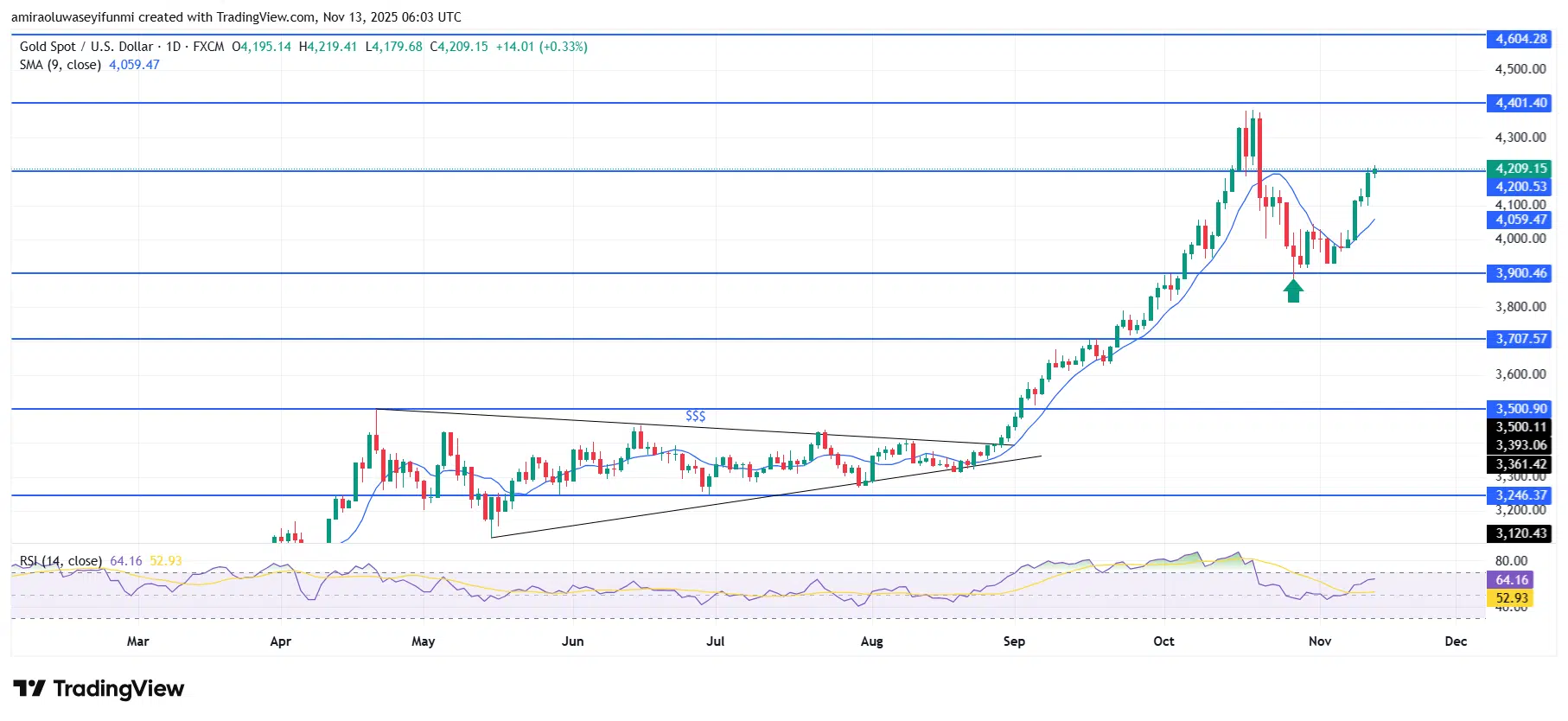Select the RSI (14, close) indicator legend
The width and height of the screenshot is (1568, 721).
click(x=61, y=561)
